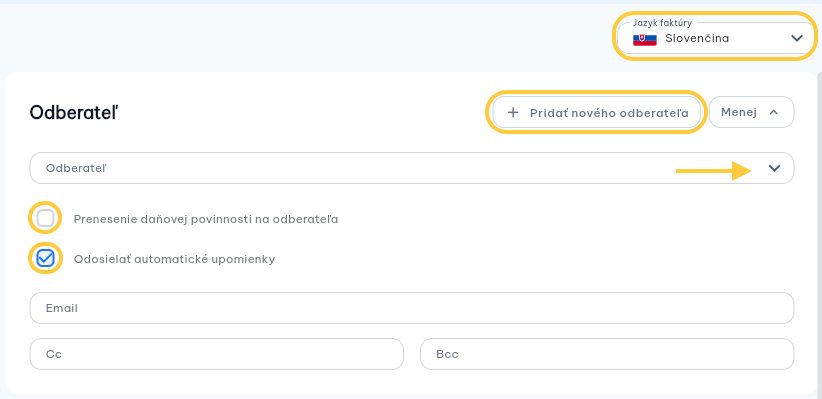
Task: Select the Bcc input field
Action: pyautogui.click(x=607, y=354)
